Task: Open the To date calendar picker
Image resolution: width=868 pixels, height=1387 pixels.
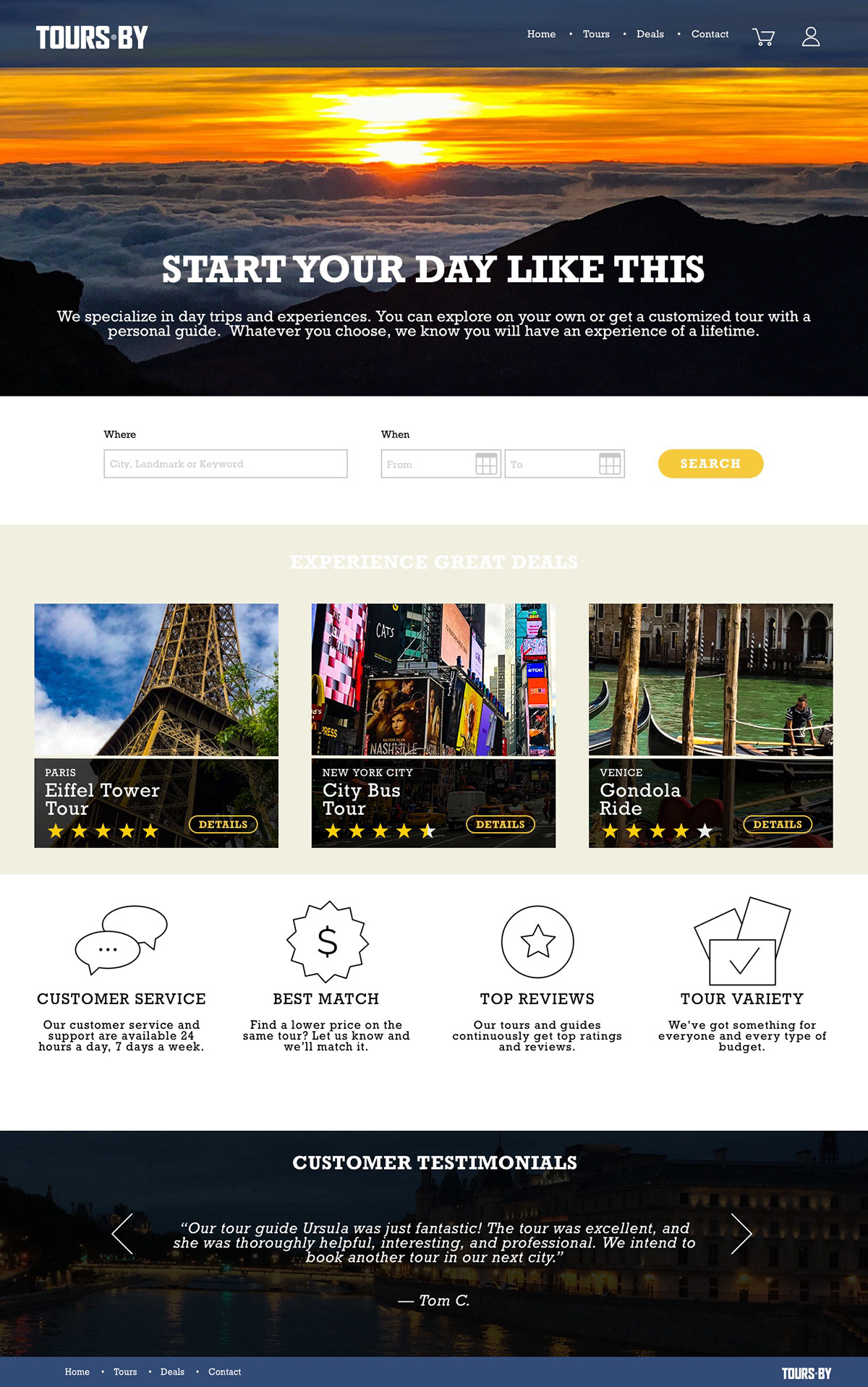Action: coord(610,464)
